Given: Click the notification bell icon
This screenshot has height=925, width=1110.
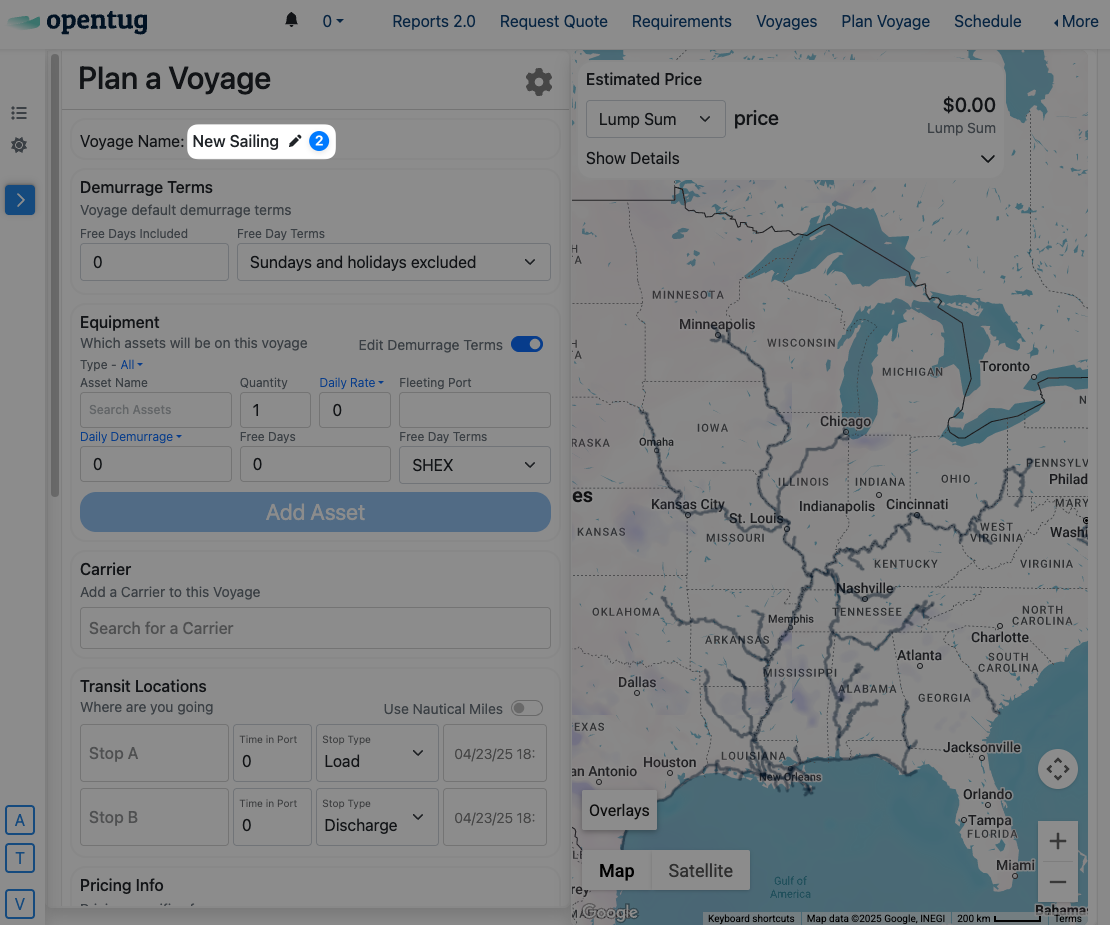Looking at the screenshot, I should pyautogui.click(x=292, y=20).
